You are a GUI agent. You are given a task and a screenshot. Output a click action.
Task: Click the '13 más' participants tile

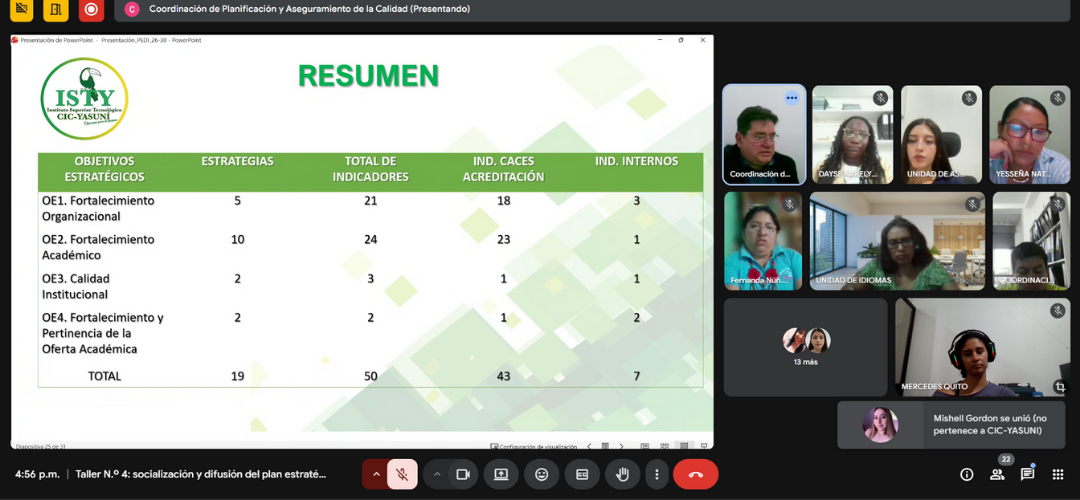point(805,347)
